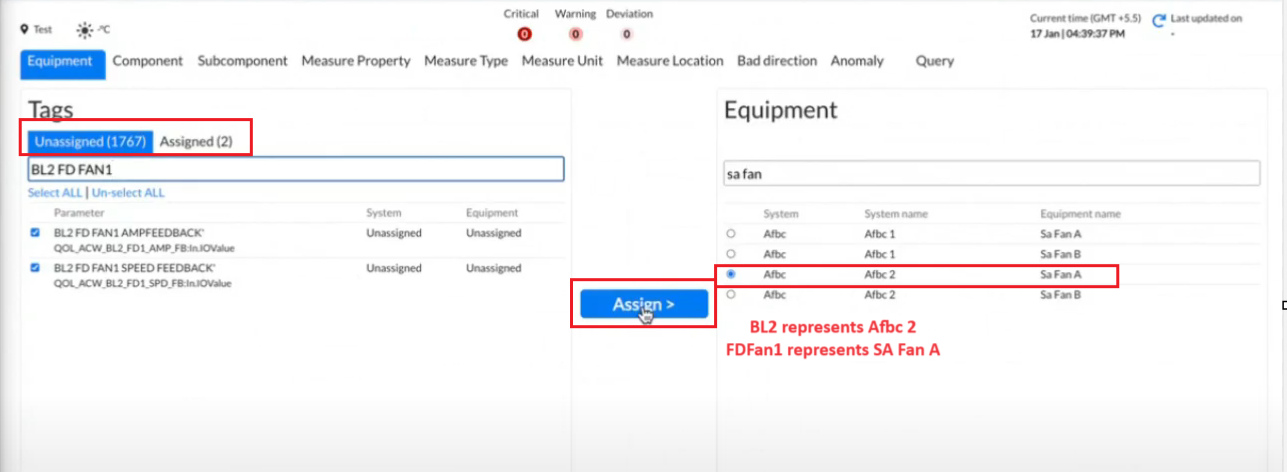Select the Afbc 2 Sa Fan B radio button

coord(731,295)
